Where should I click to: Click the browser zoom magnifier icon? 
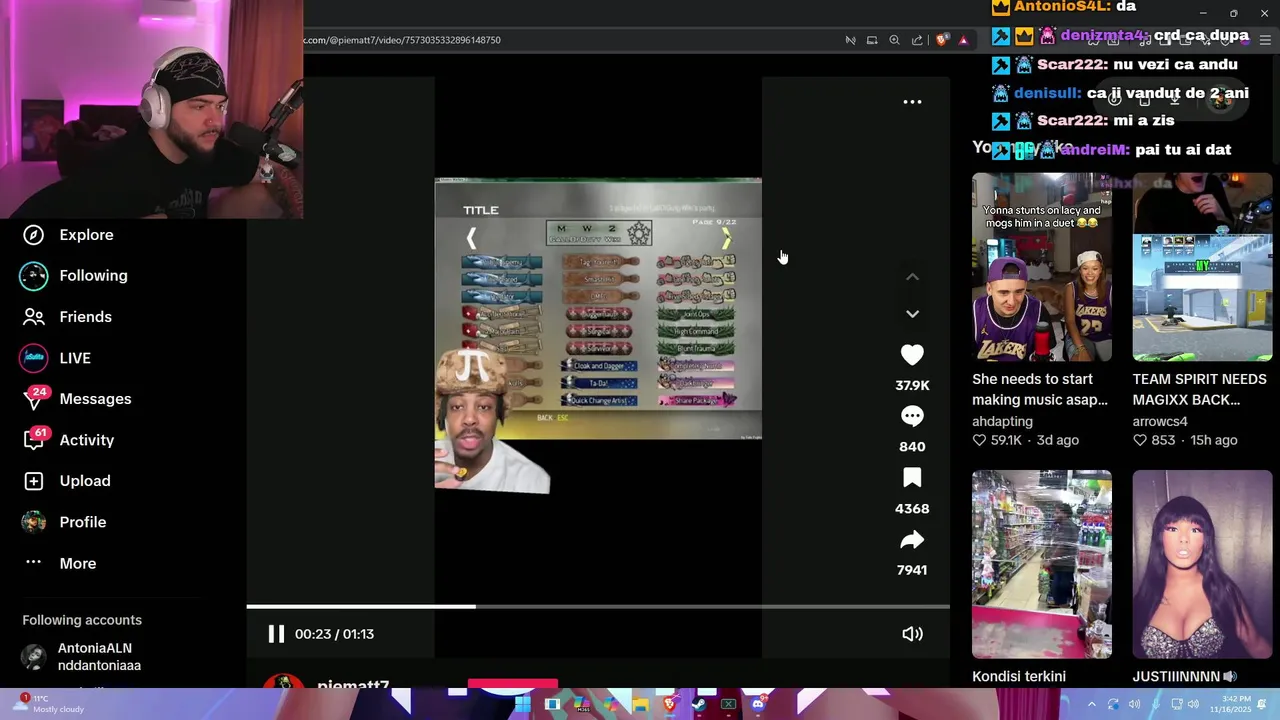coord(894,40)
